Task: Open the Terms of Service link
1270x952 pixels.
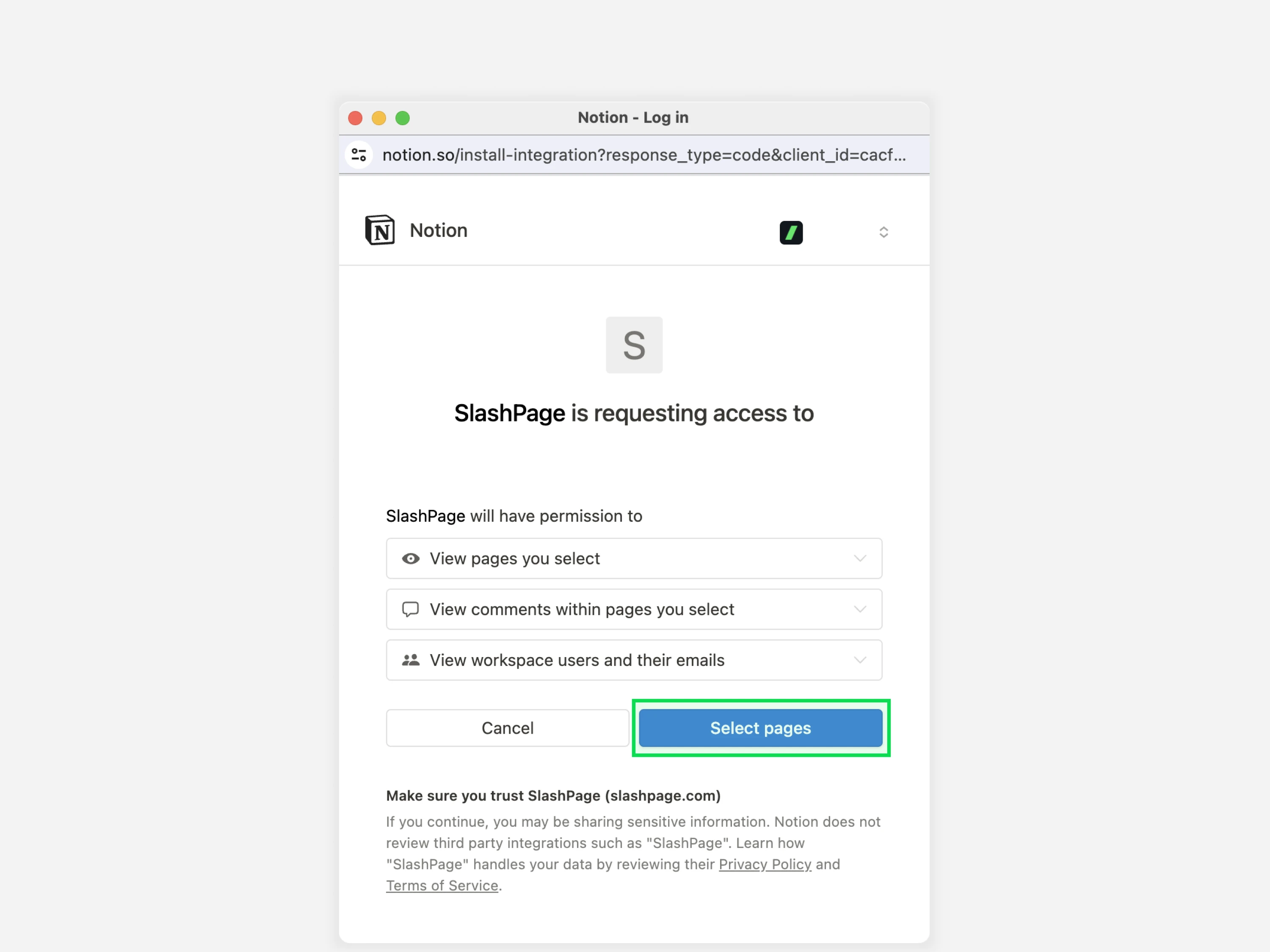Action: 442,886
